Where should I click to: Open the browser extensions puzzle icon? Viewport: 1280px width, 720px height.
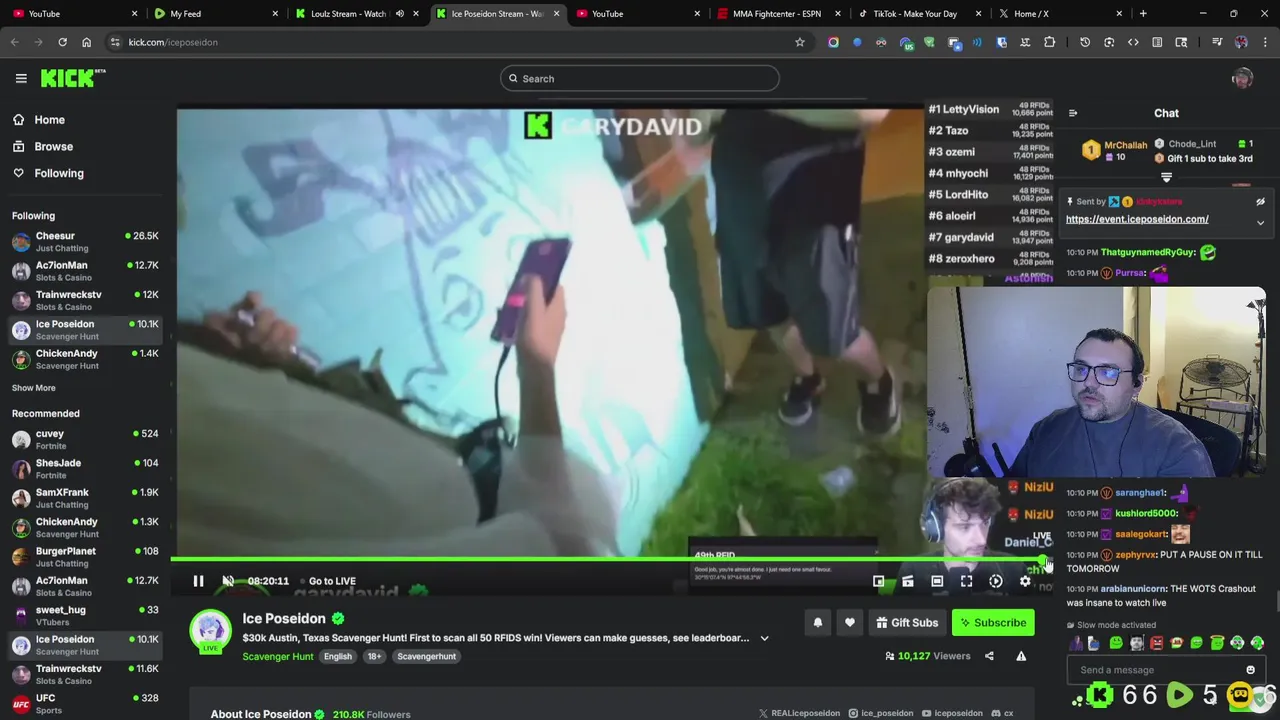click(1049, 42)
